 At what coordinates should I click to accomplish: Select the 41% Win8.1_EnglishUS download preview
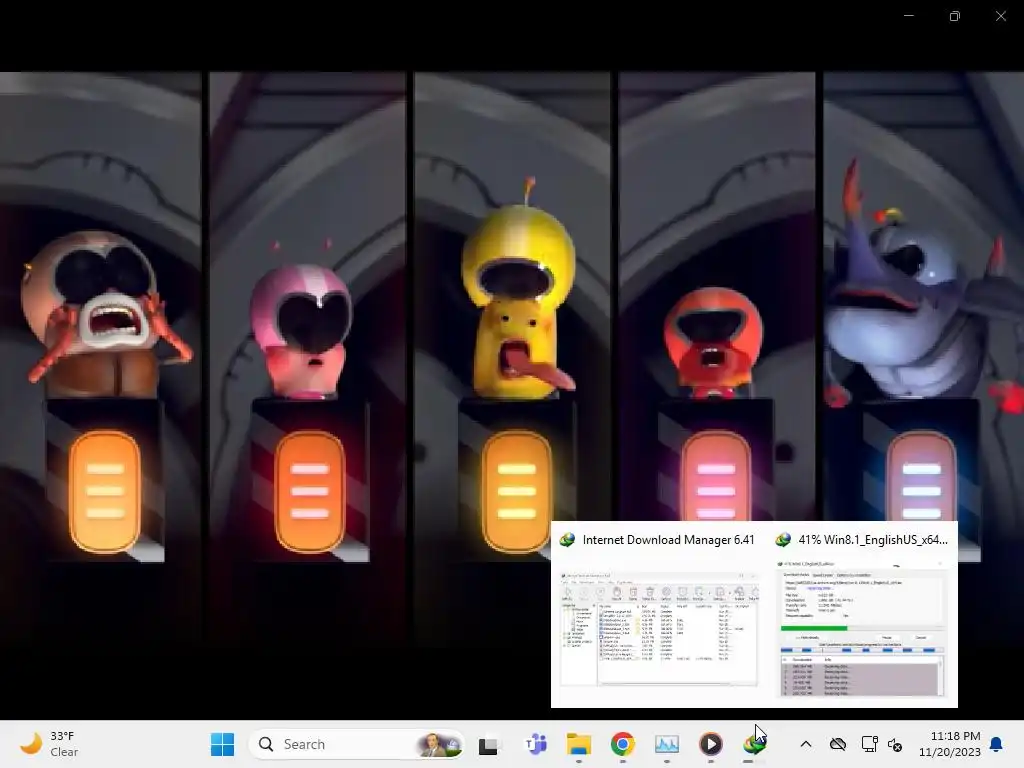[x=862, y=614]
